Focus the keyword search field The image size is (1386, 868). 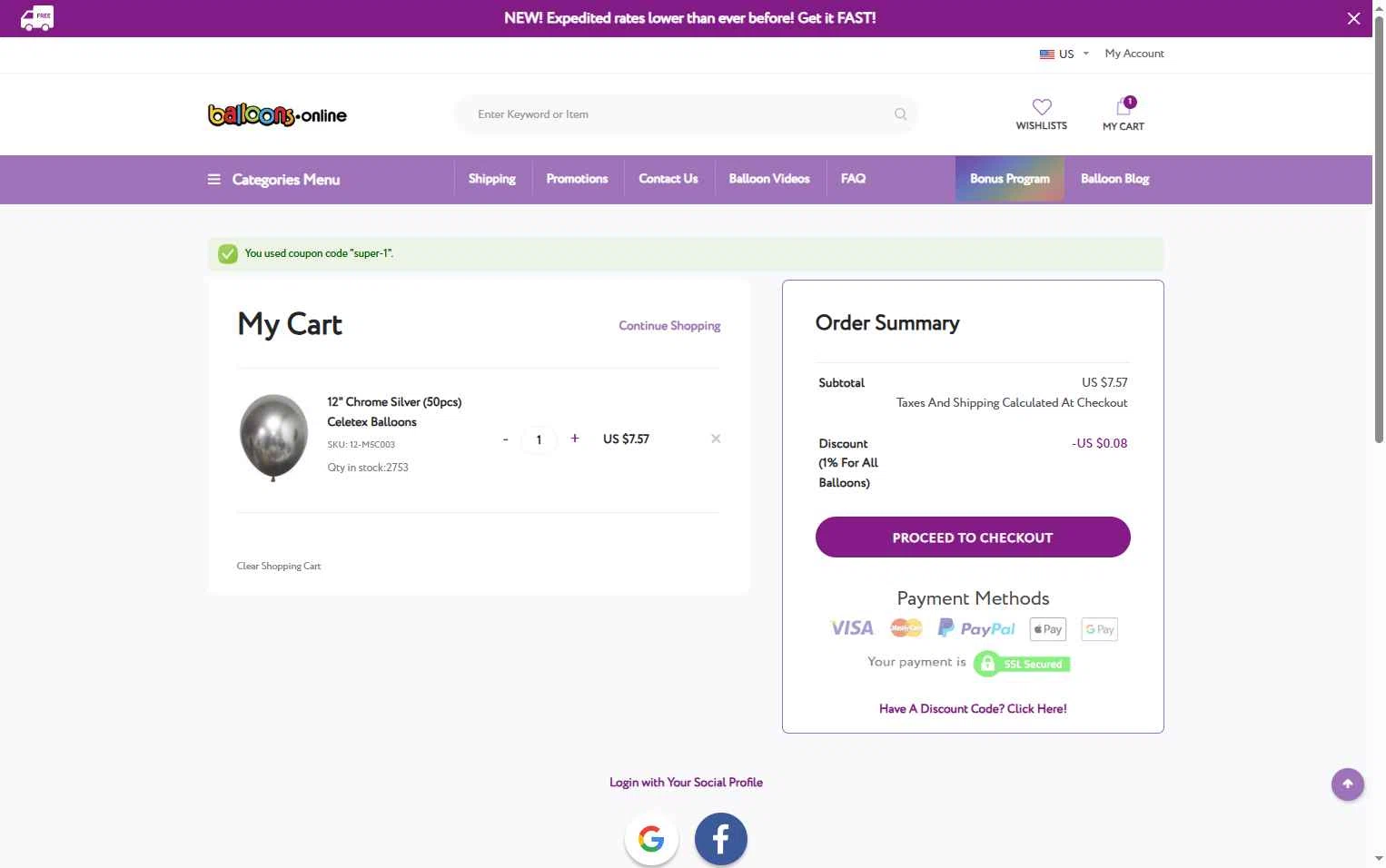685,114
